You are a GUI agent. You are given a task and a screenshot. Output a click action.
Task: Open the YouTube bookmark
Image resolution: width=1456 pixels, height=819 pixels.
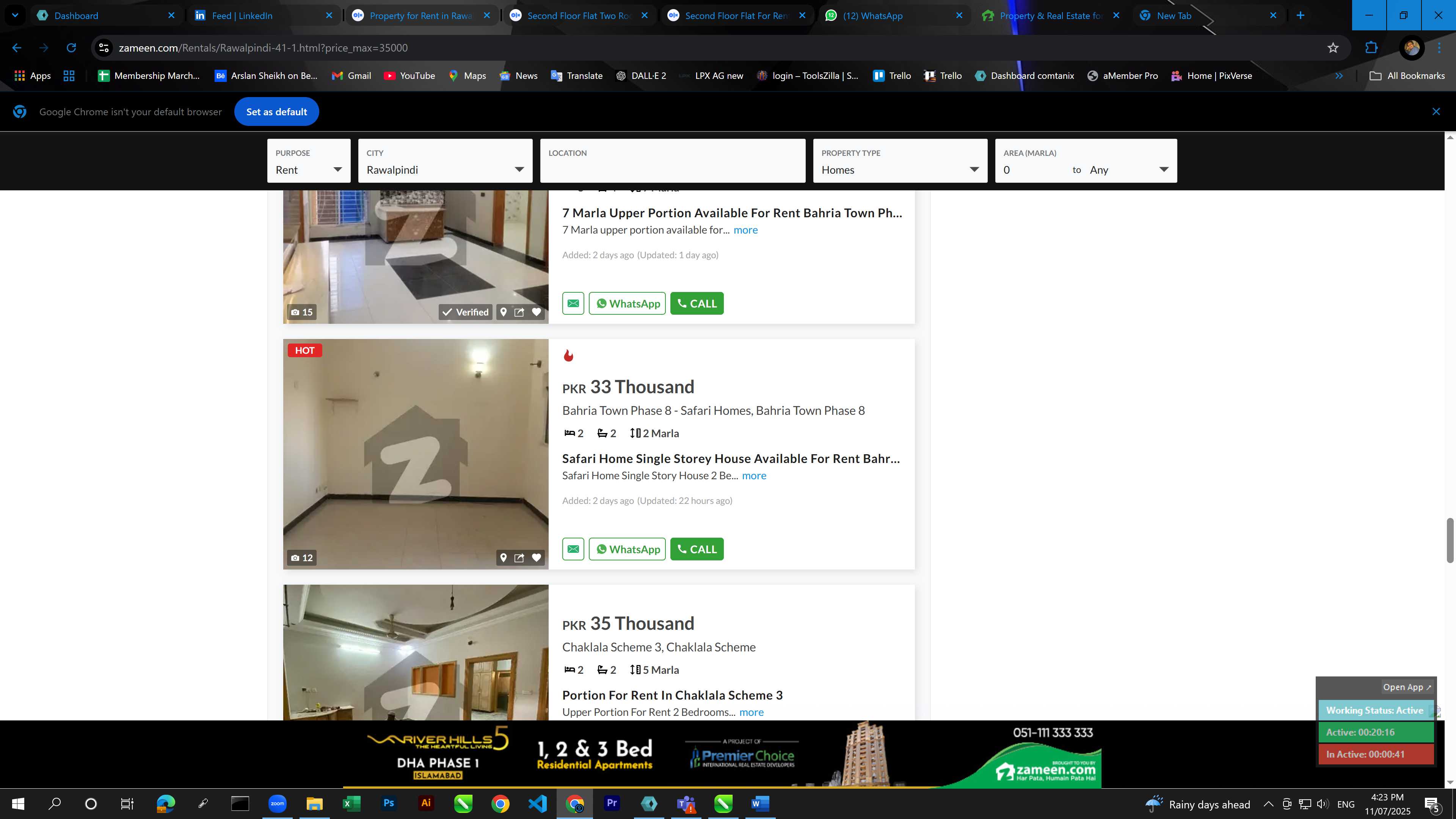pos(409,76)
